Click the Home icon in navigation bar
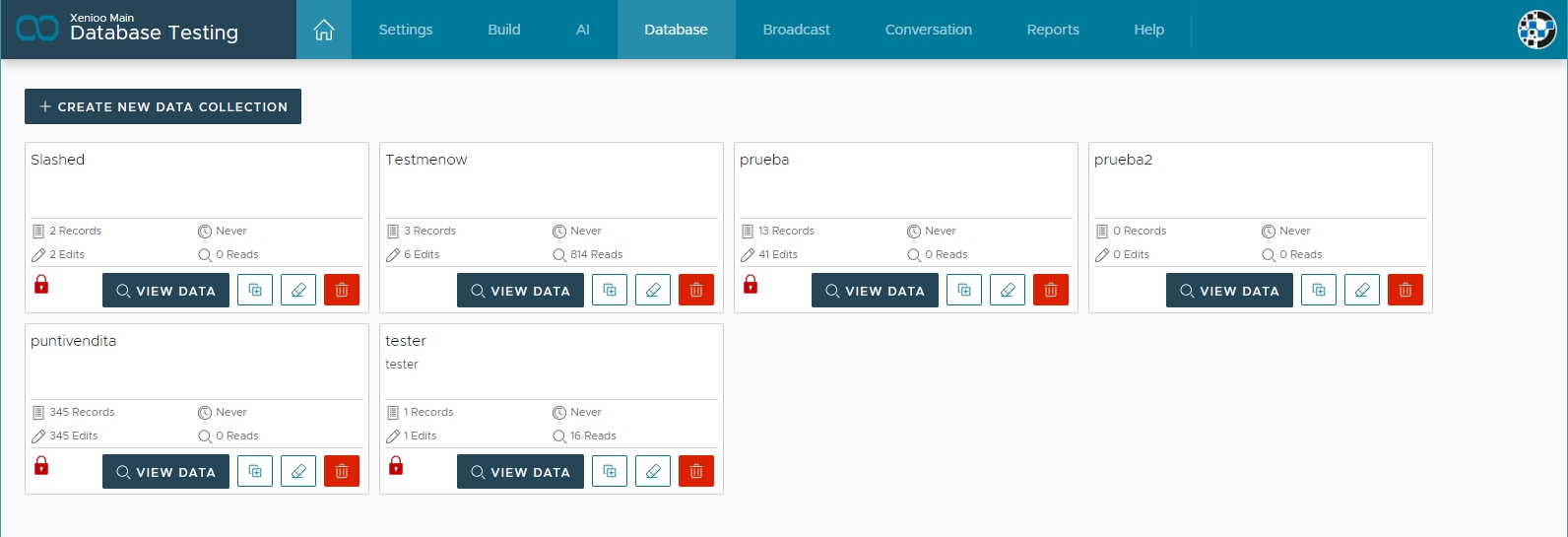 coord(323,30)
